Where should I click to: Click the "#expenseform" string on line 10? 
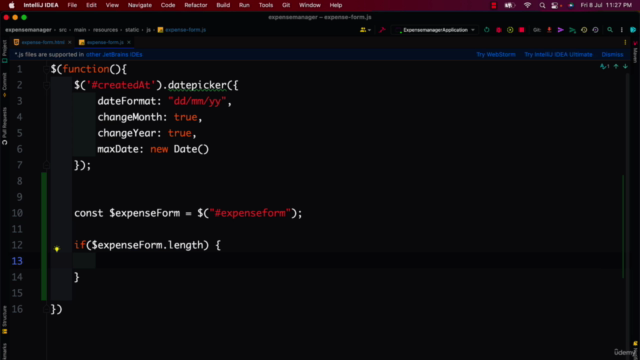point(250,213)
